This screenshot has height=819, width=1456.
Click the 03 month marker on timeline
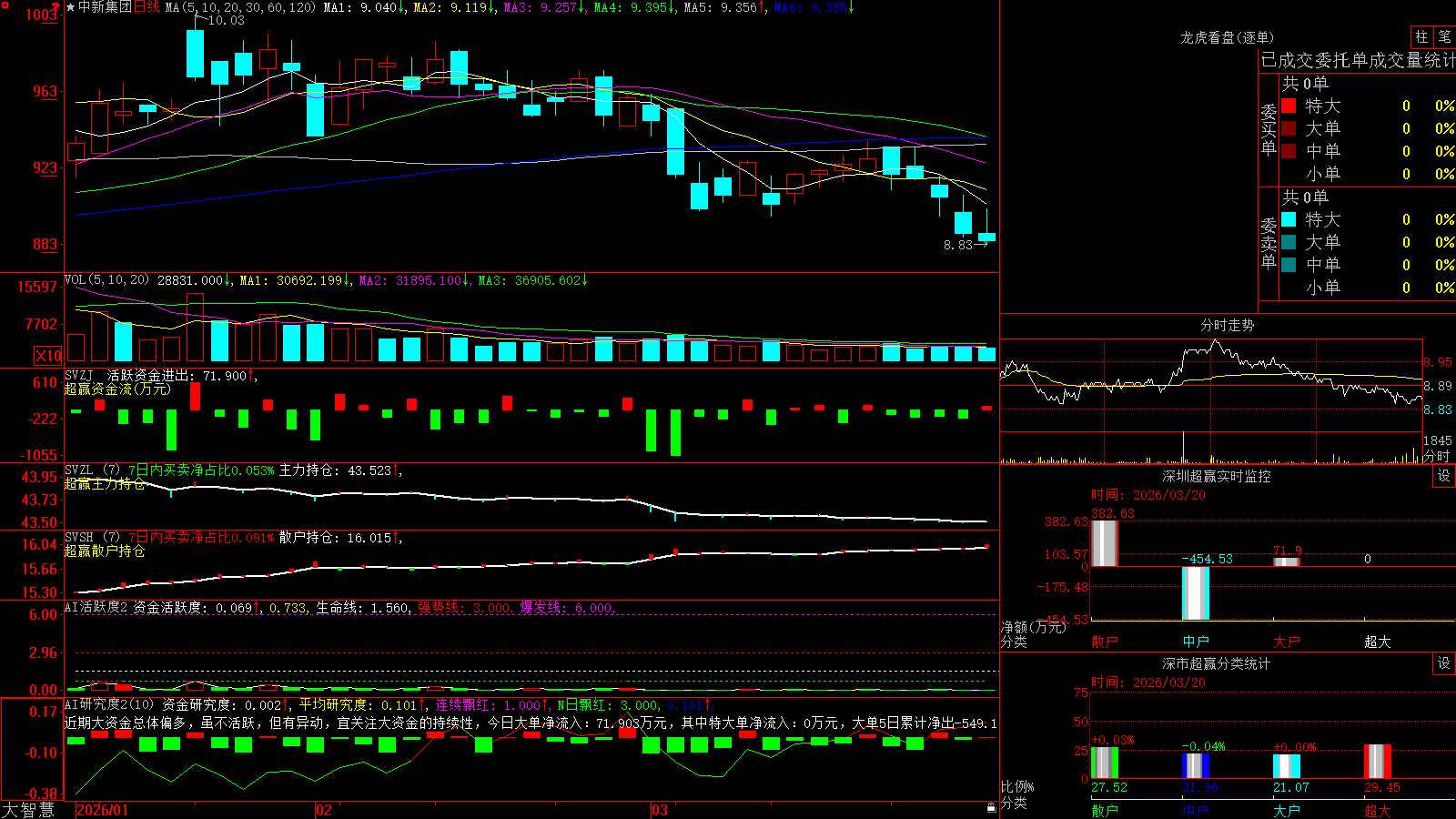click(660, 810)
